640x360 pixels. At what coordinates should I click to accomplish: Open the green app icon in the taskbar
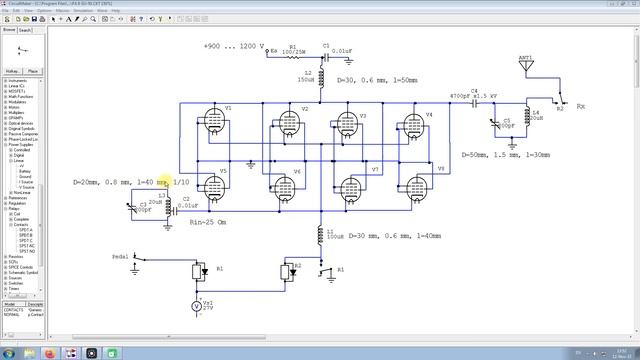pyautogui.click(x=112, y=353)
